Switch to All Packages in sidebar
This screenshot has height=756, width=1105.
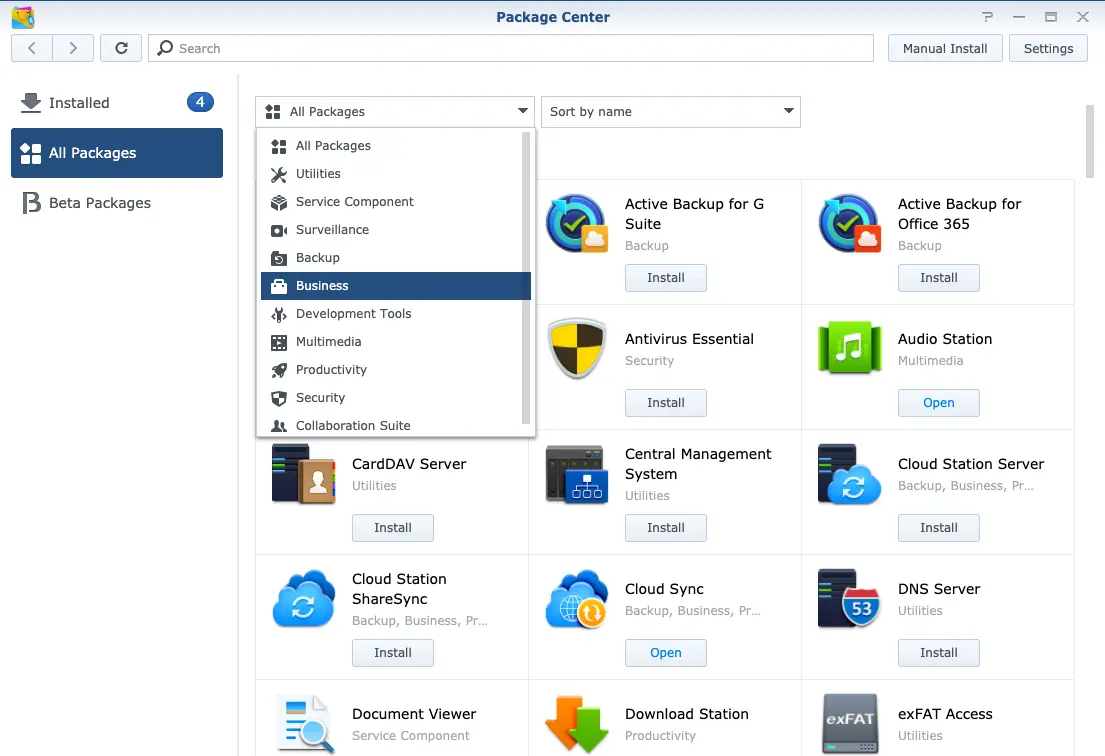click(x=117, y=153)
